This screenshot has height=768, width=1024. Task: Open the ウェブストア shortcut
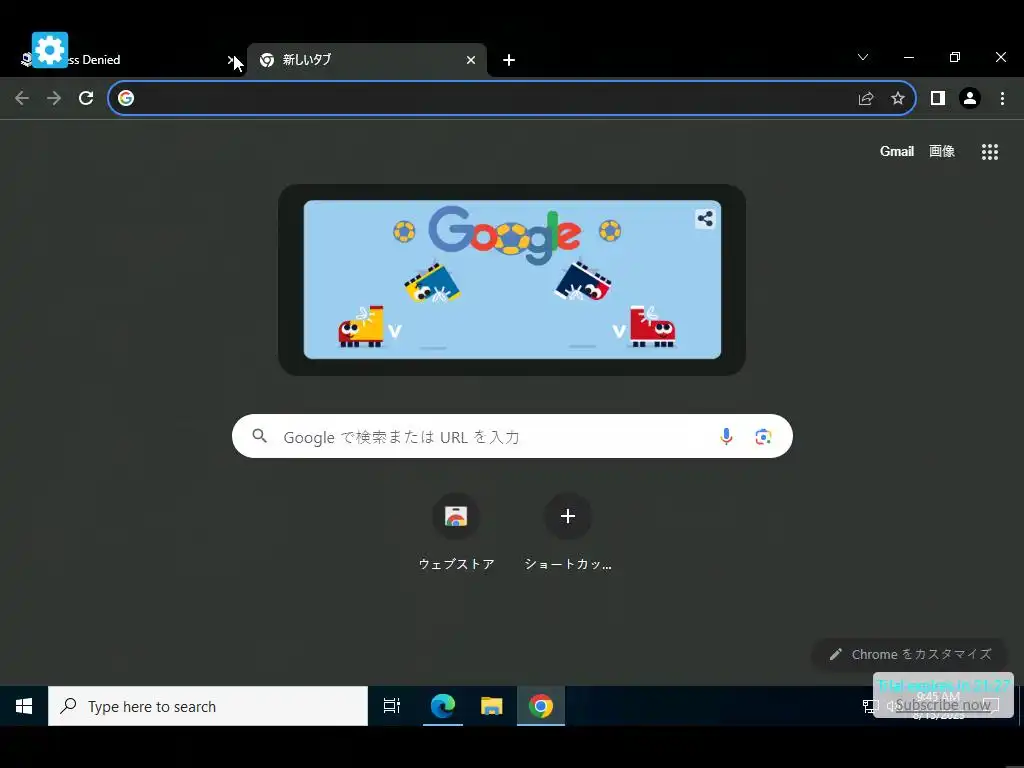456,532
